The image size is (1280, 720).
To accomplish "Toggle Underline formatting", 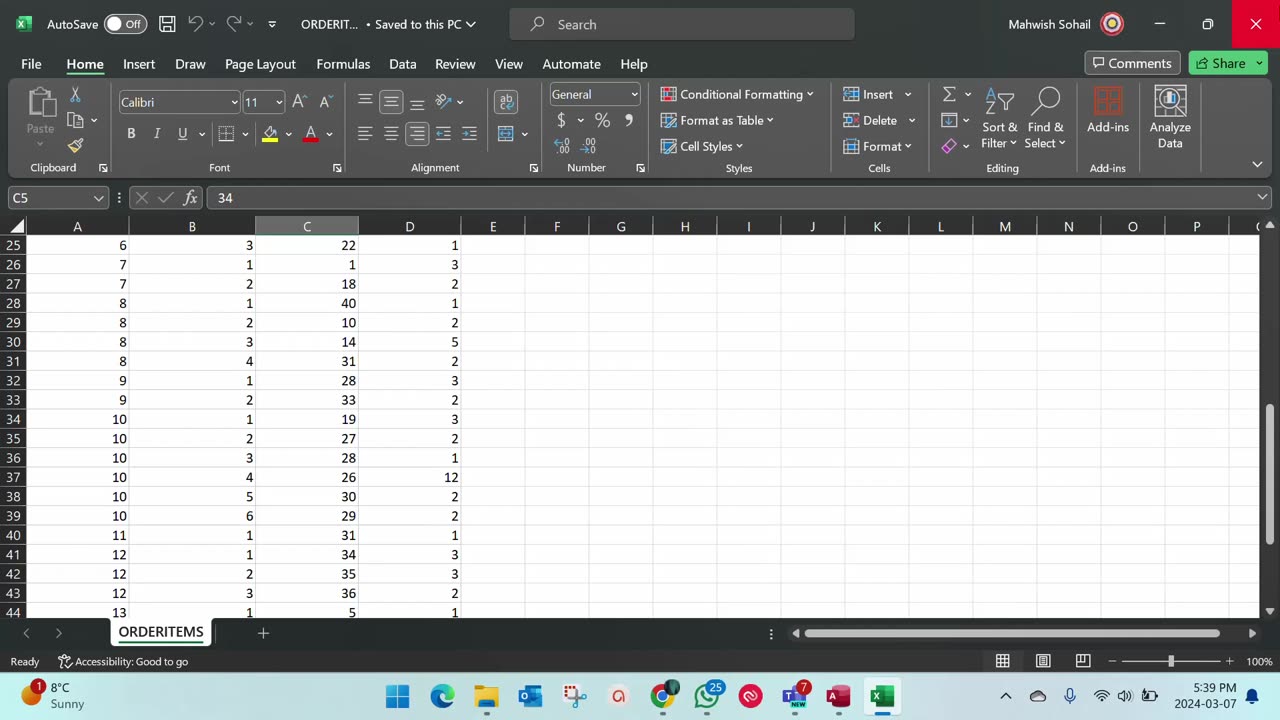I will [182, 134].
